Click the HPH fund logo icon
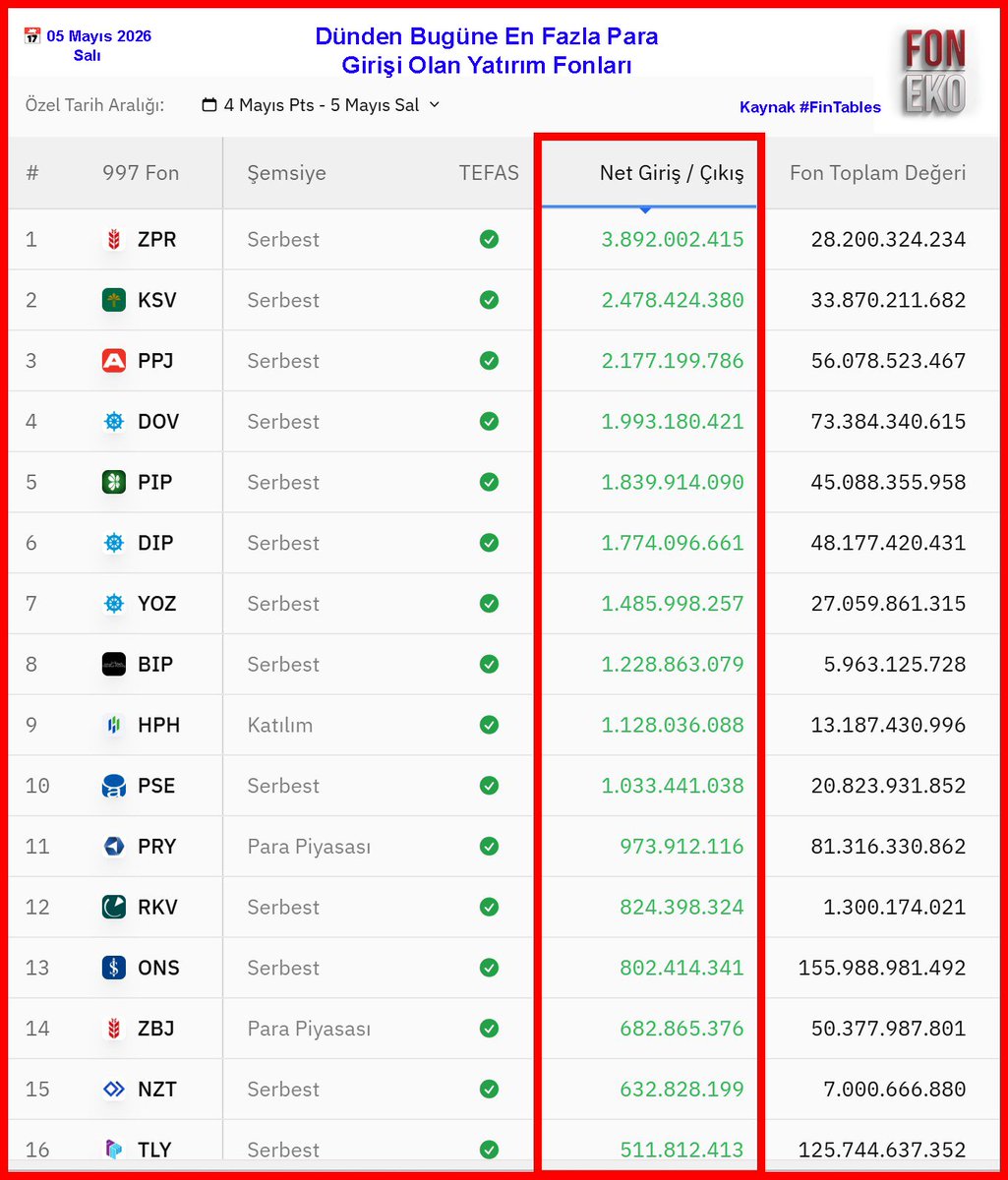The width and height of the screenshot is (1008, 1180). [114, 725]
